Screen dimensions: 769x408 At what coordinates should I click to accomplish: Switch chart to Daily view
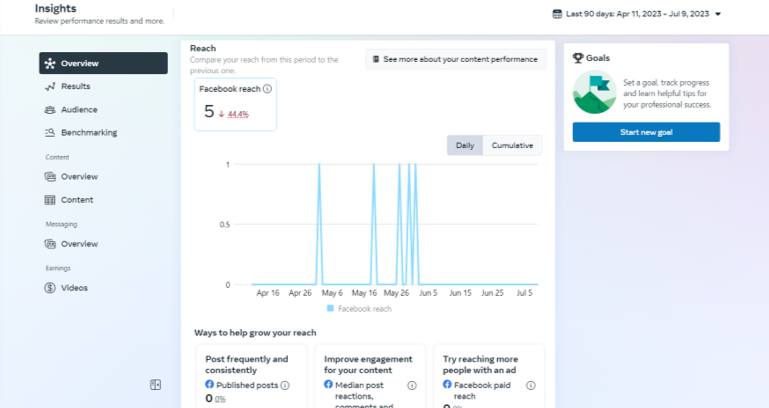465,146
